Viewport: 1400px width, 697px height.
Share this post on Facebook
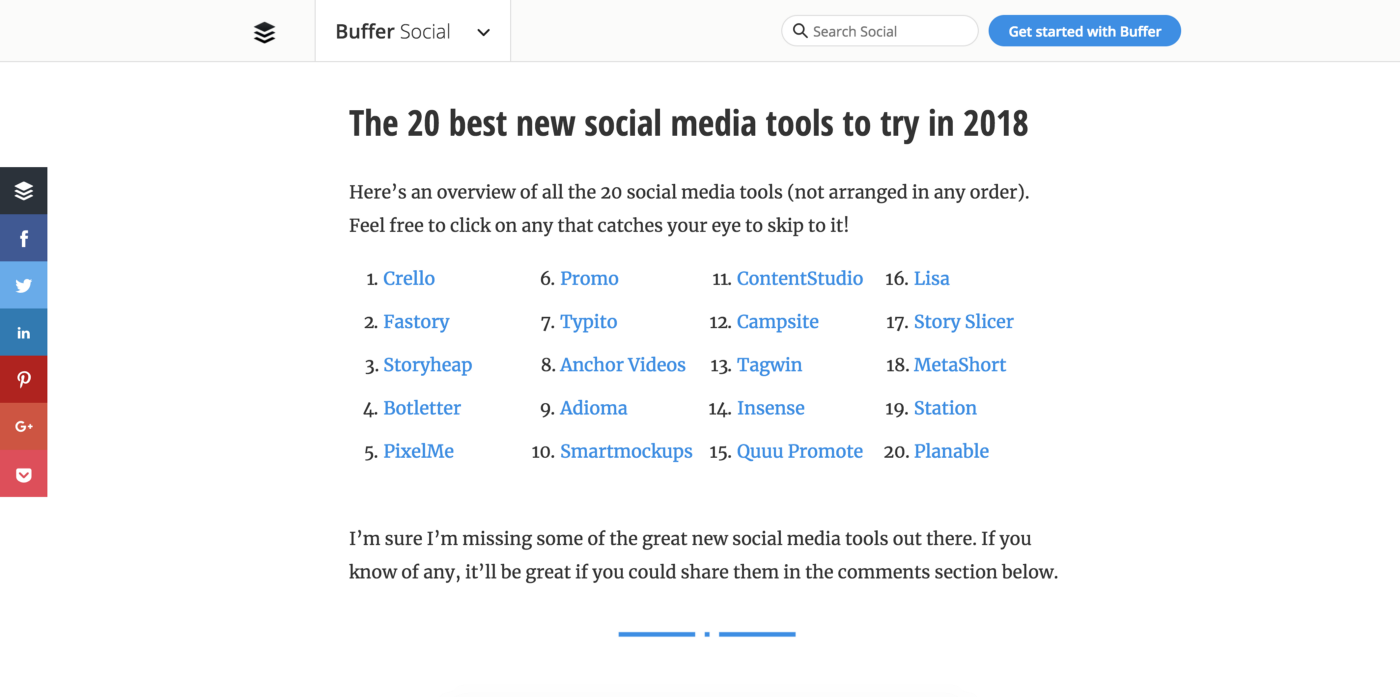point(24,238)
